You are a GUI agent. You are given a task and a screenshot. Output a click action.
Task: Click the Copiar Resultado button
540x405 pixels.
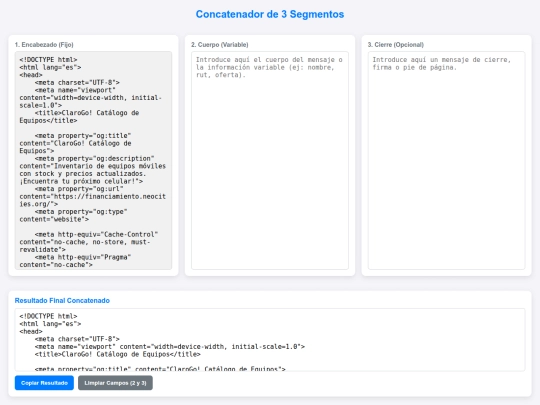[x=44, y=383]
